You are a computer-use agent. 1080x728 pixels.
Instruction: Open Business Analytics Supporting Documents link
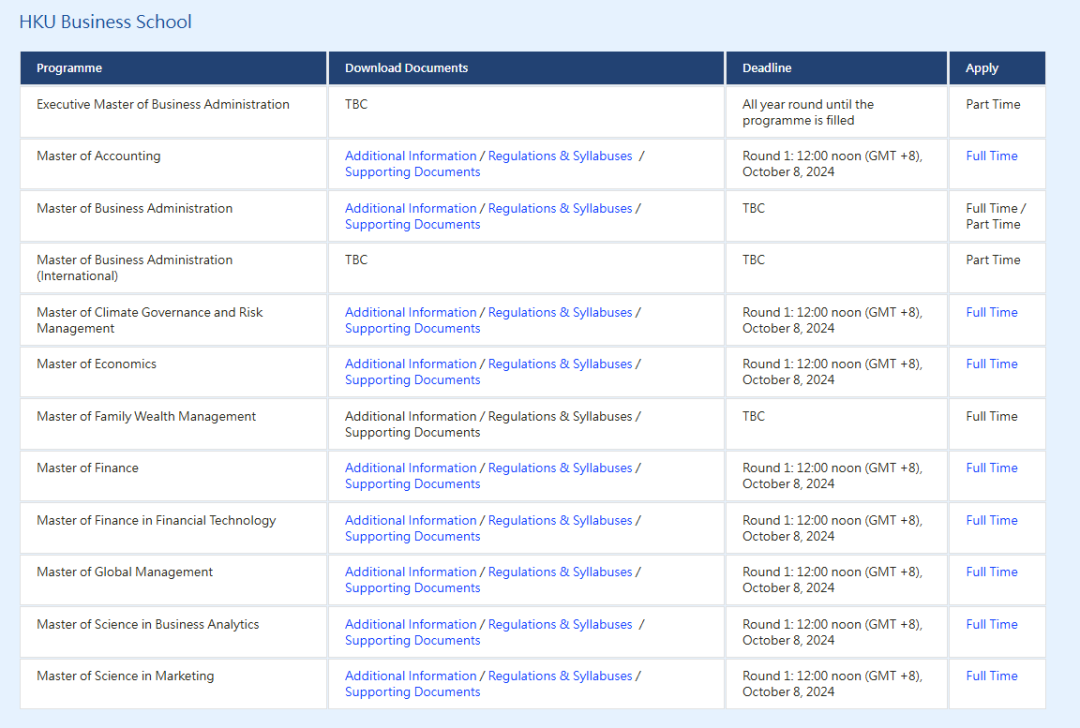(412, 640)
